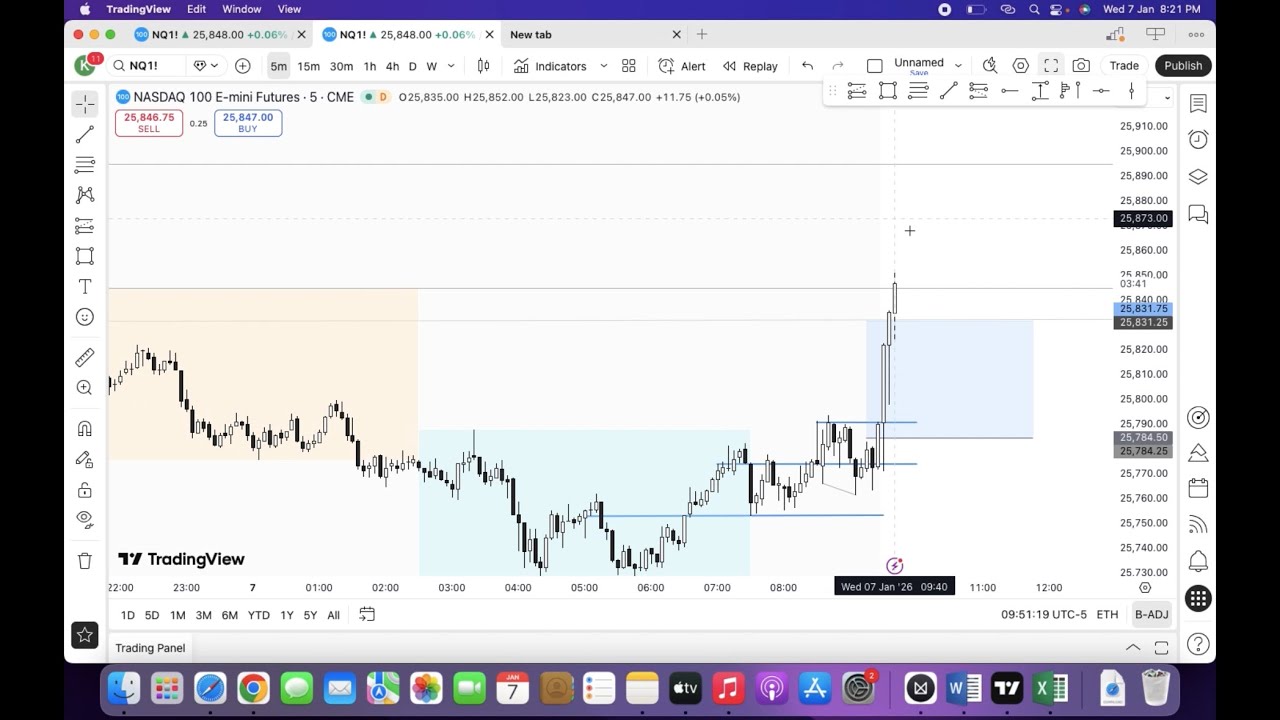Image resolution: width=1280 pixels, height=720 pixels.
Task: Open the Fibonacci retracement tools
Action: 85,165
